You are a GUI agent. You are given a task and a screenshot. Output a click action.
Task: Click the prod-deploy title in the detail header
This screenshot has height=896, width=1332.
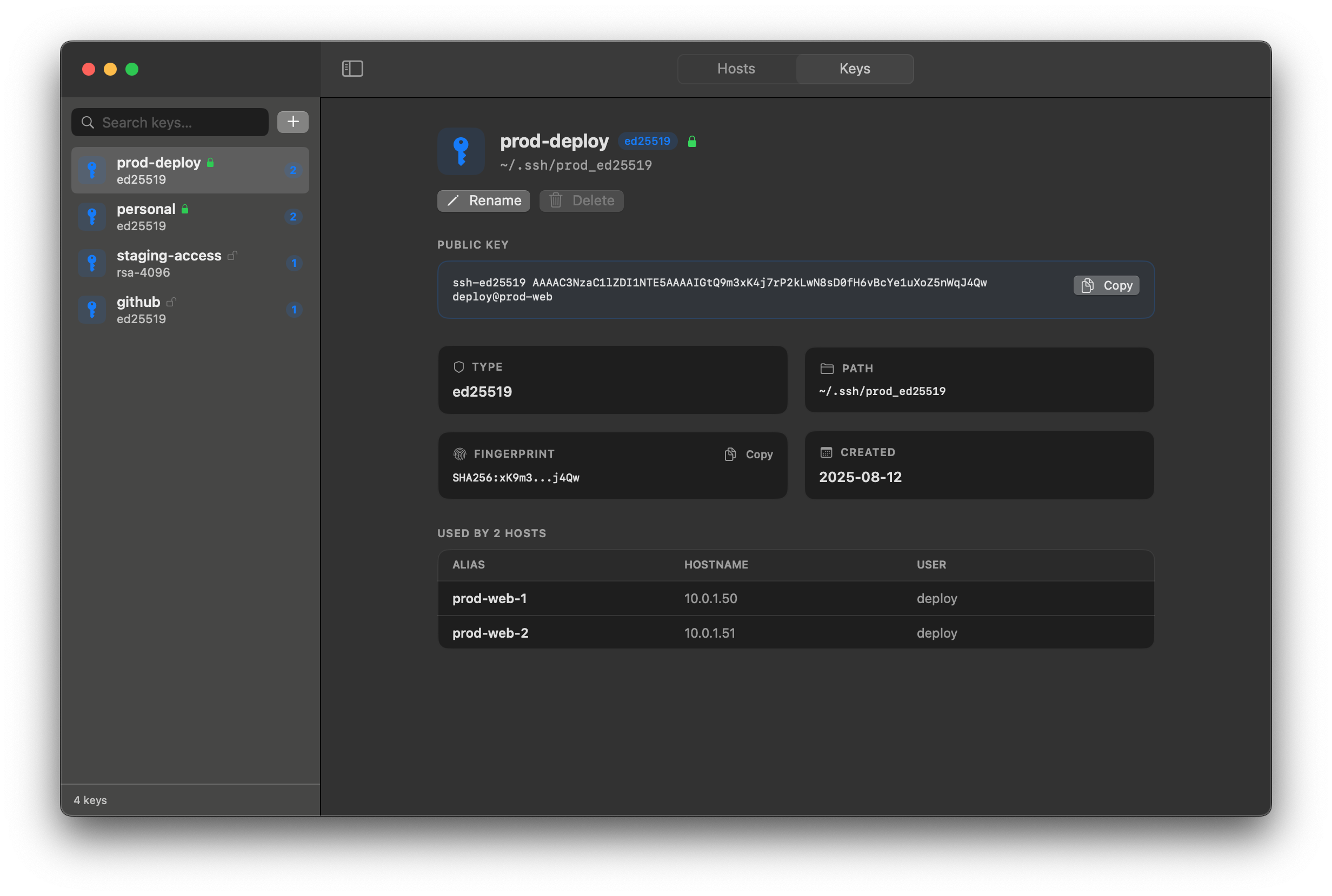(x=554, y=141)
